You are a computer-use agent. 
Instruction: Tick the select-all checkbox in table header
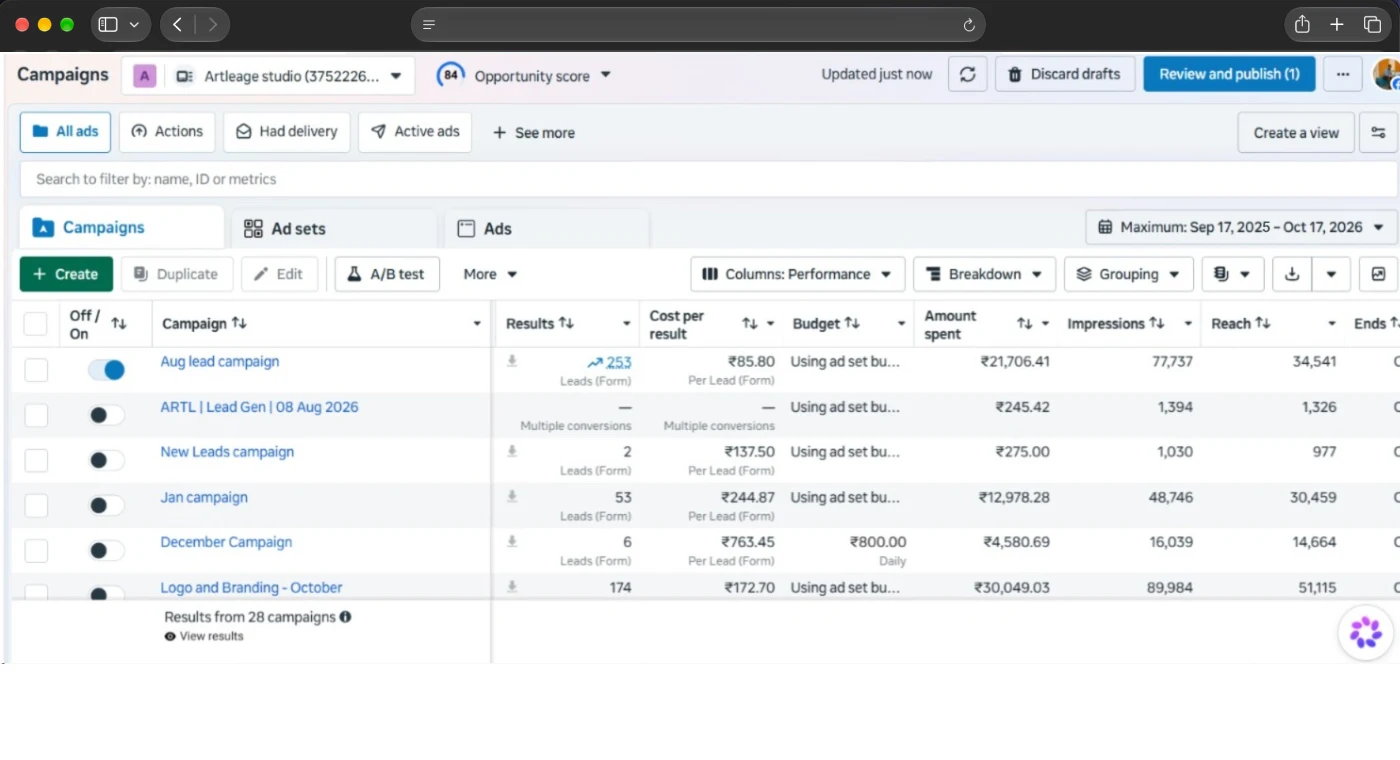(35, 324)
